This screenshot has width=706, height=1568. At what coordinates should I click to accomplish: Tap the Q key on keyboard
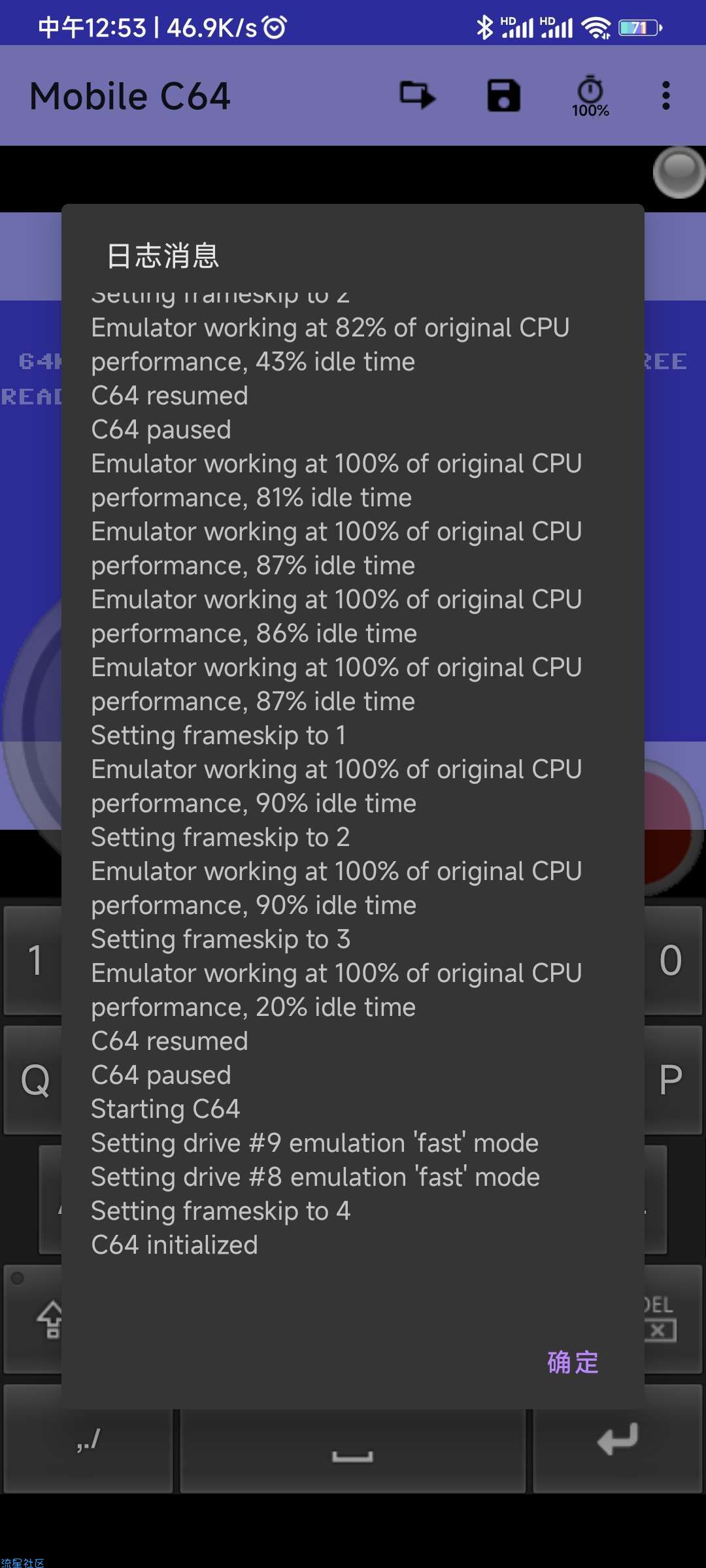pos(34,1080)
